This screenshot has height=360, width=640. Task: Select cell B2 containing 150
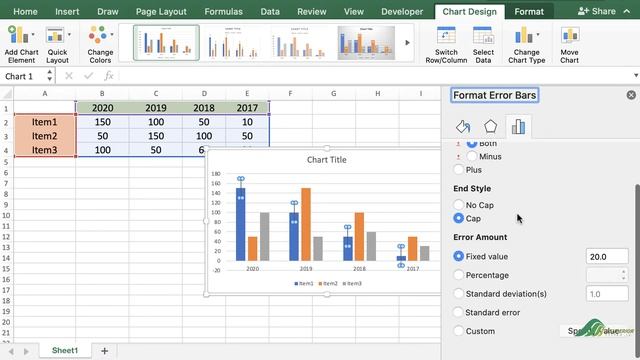pyautogui.click(x=102, y=122)
